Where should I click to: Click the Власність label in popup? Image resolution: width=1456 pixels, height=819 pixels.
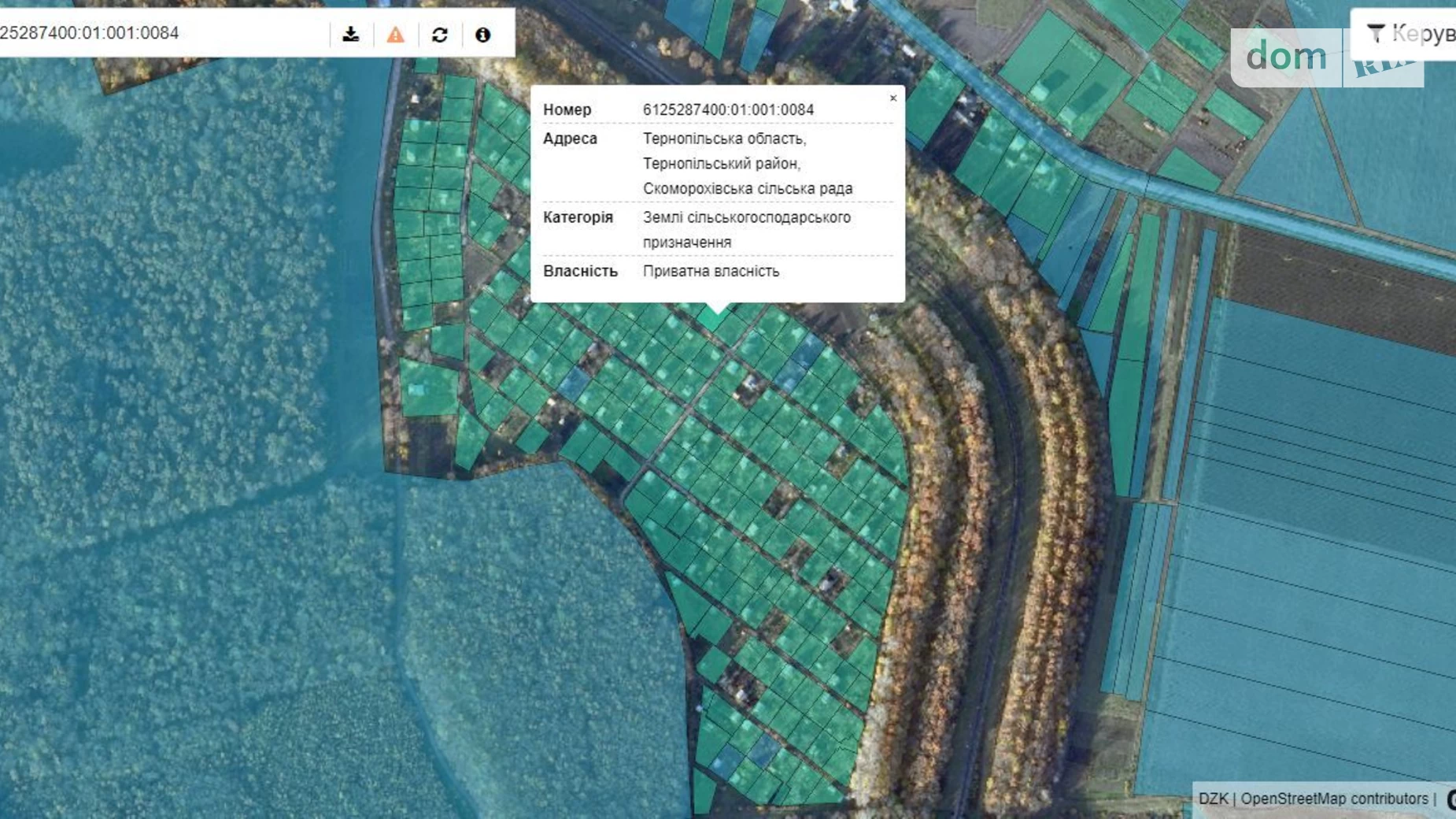pos(580,271)
